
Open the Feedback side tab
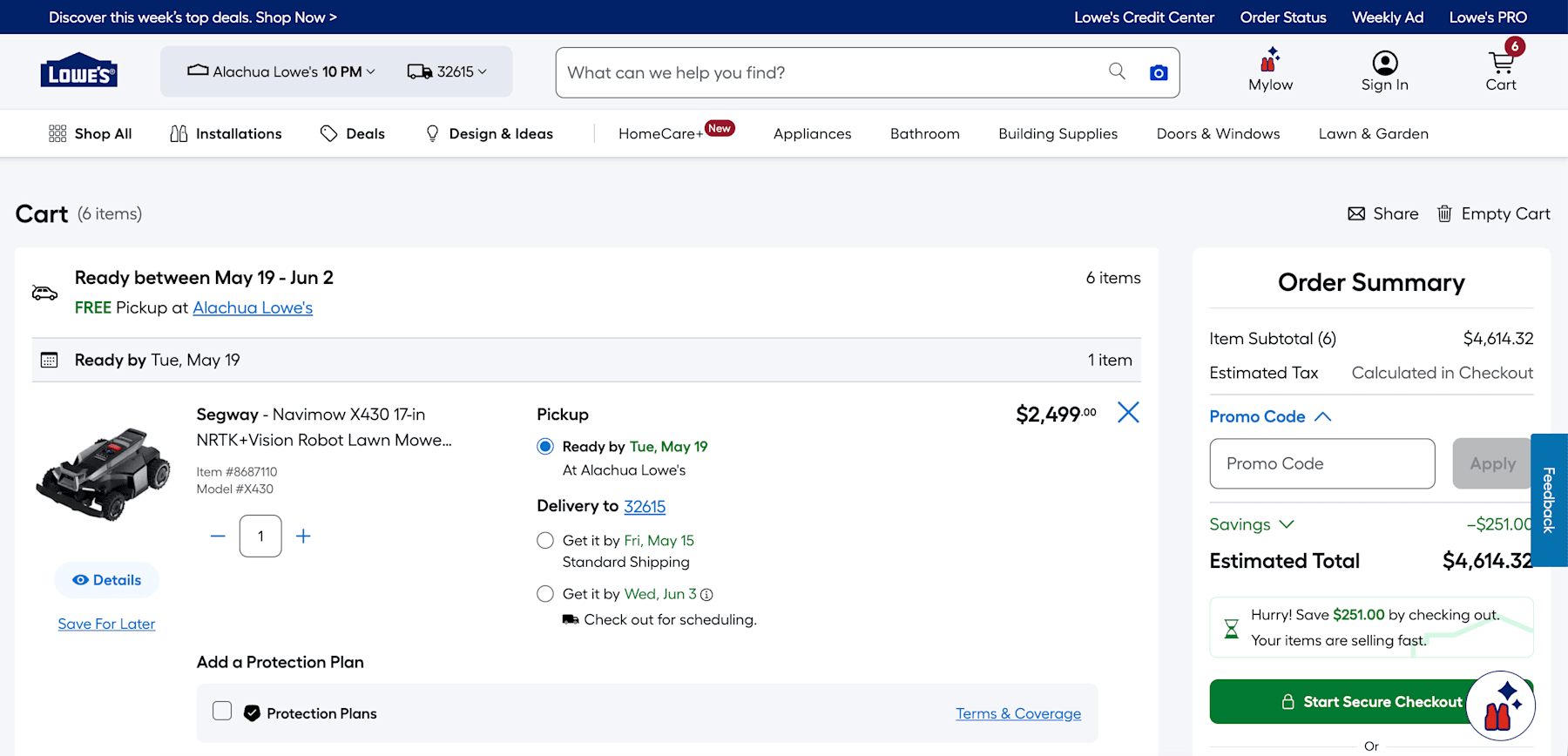[x=1549, y=500]
